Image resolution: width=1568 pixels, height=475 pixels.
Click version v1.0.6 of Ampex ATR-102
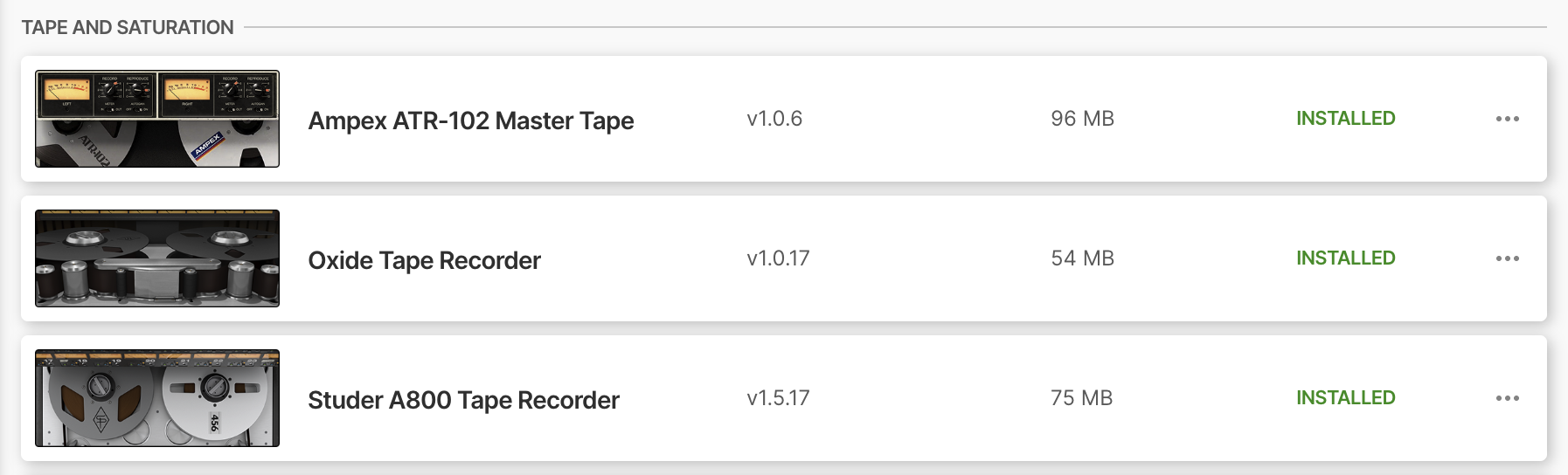(774, 119)
